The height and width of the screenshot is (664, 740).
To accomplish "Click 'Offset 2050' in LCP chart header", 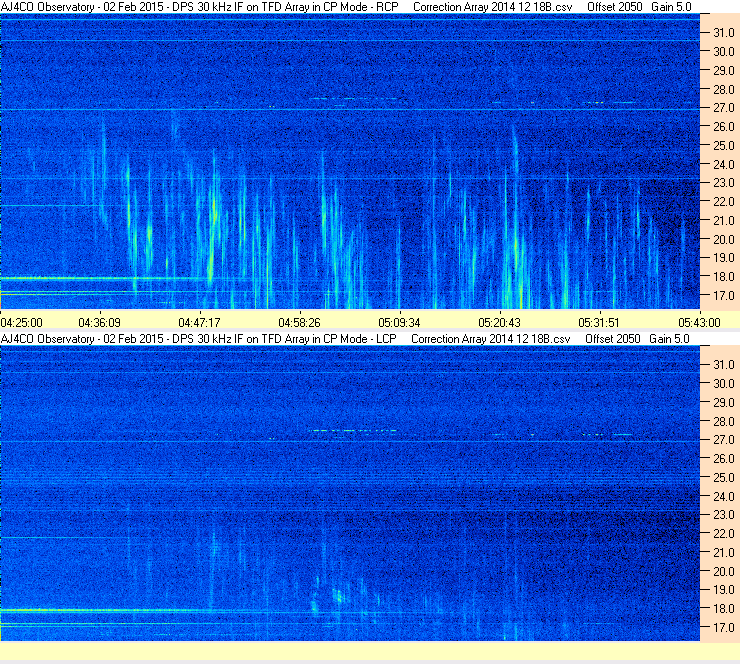I will (x=613, y=339).
